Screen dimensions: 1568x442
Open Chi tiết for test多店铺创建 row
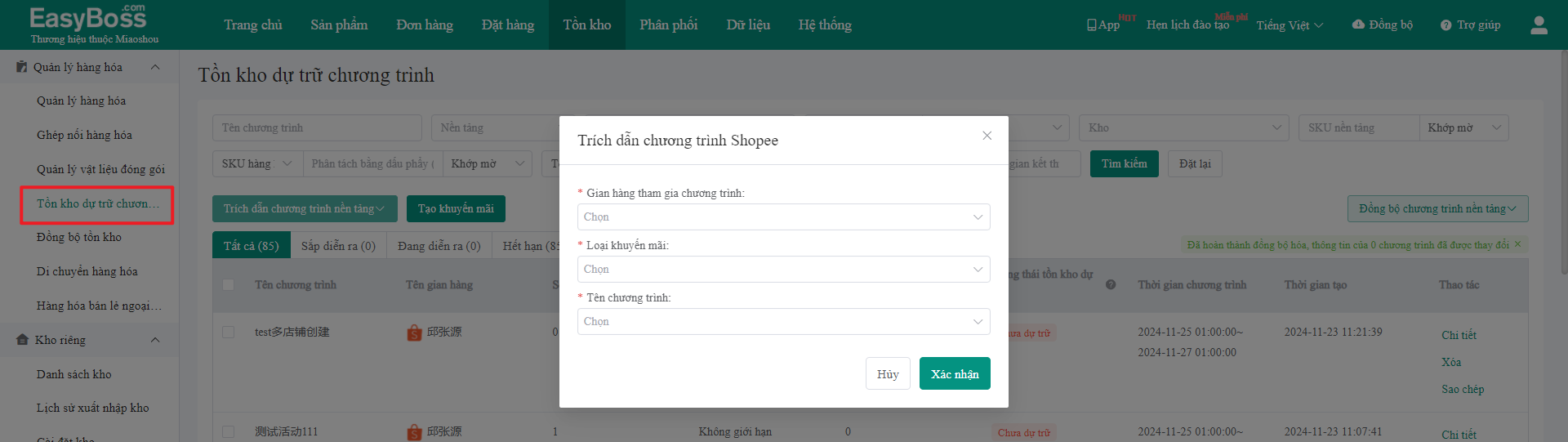[1459, 335]
